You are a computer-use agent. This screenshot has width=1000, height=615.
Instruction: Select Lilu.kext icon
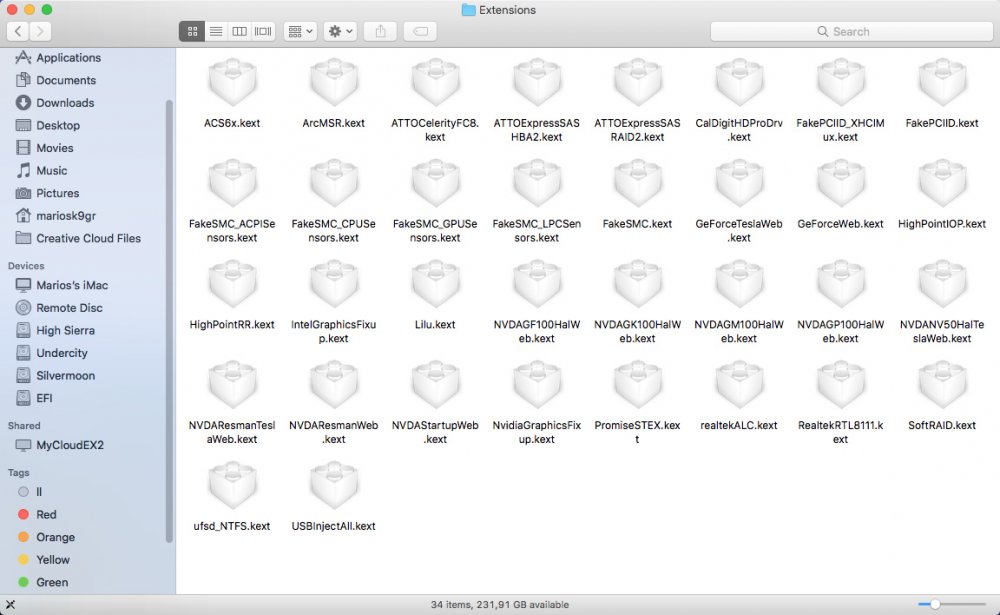435,285
